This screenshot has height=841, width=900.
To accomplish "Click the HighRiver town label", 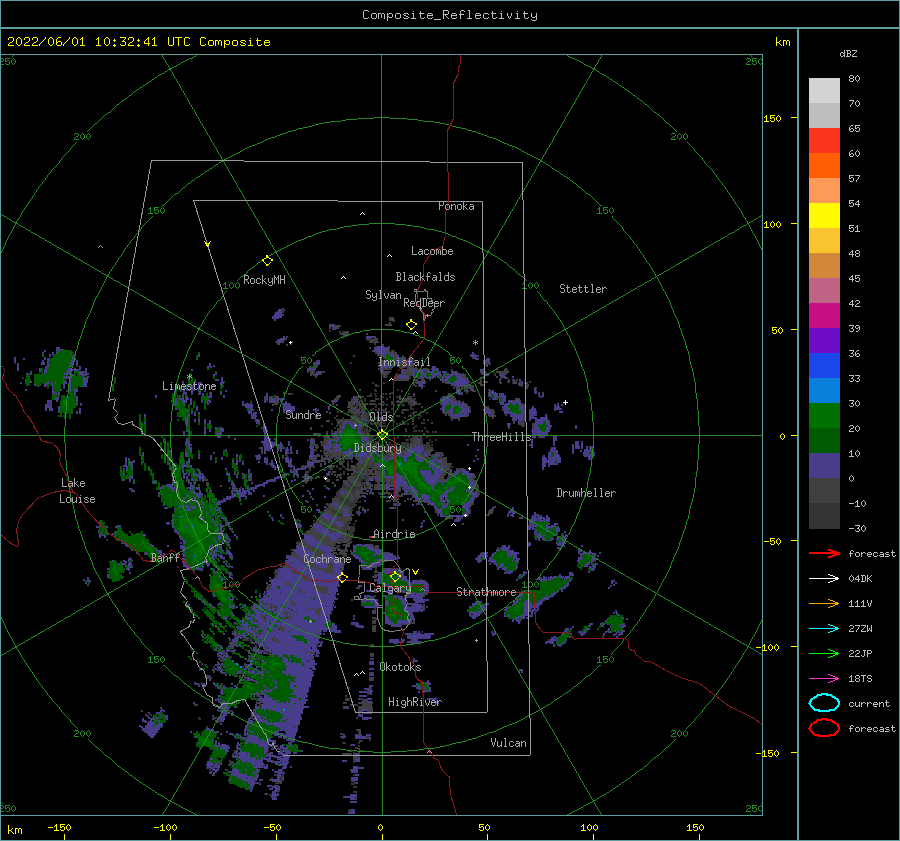I will (x=415, y=702).
